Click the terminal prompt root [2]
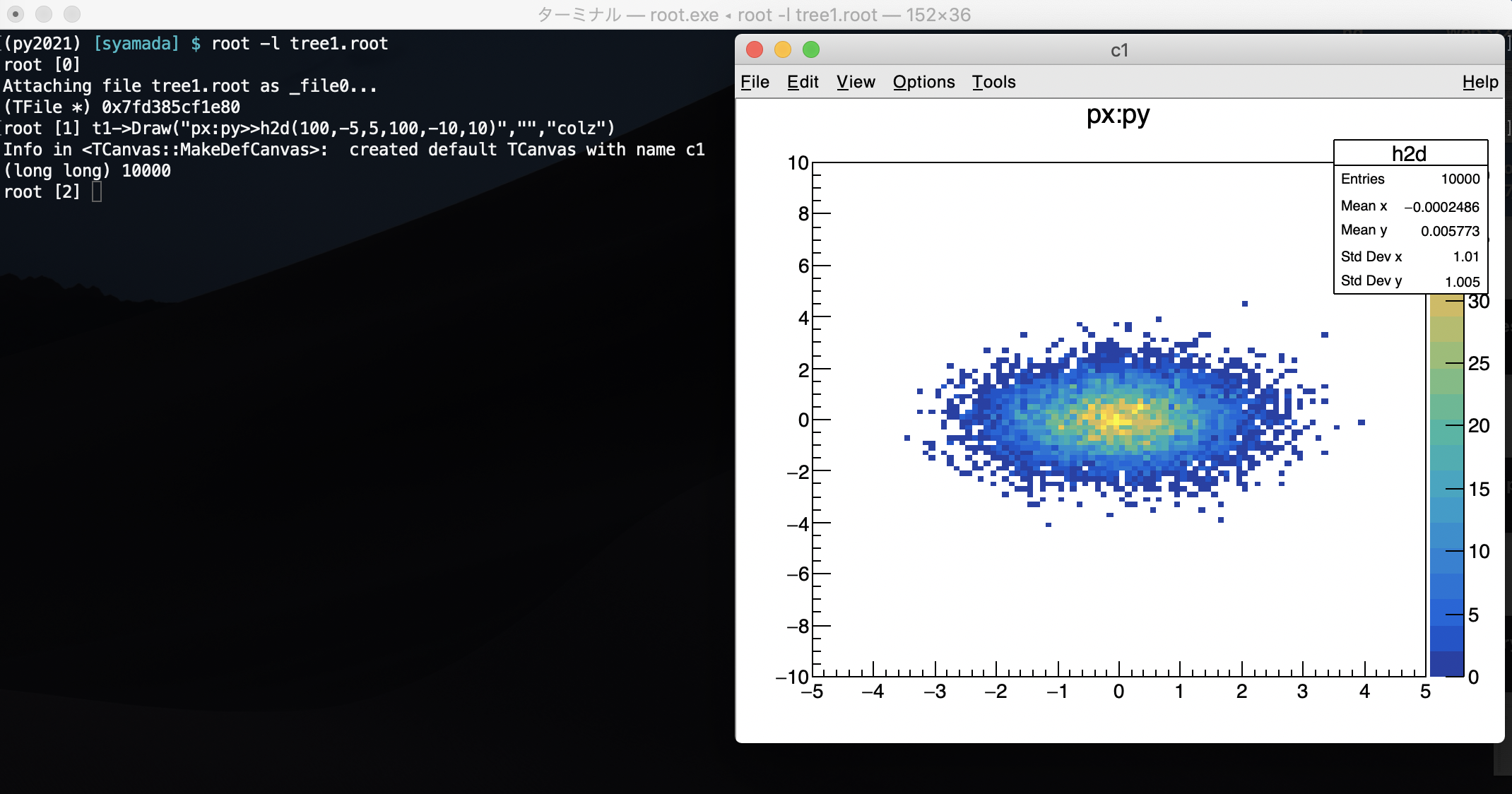This screenshot has height=794, width=1512. [42, 192]
